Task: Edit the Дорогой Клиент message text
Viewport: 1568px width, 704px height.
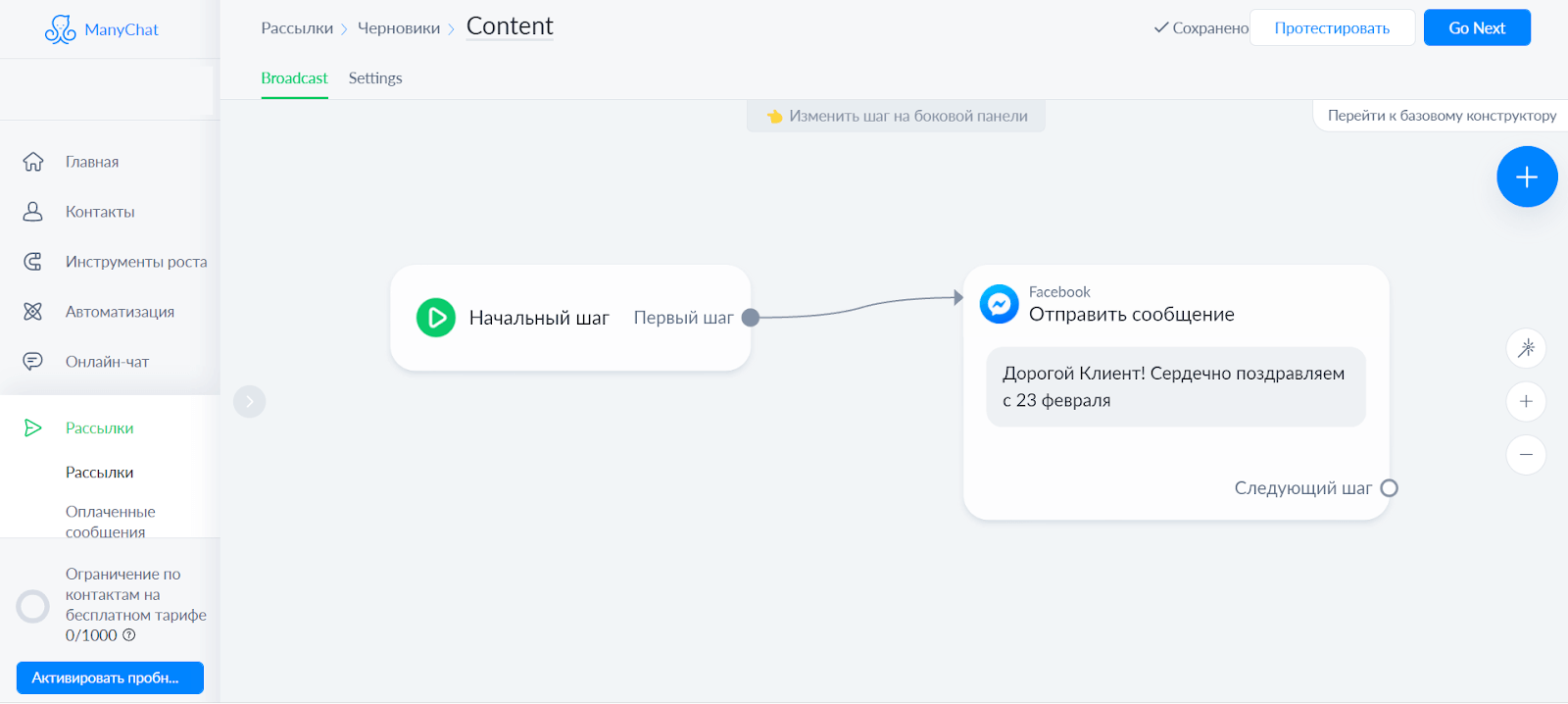Action: [x=1175, y=387]
